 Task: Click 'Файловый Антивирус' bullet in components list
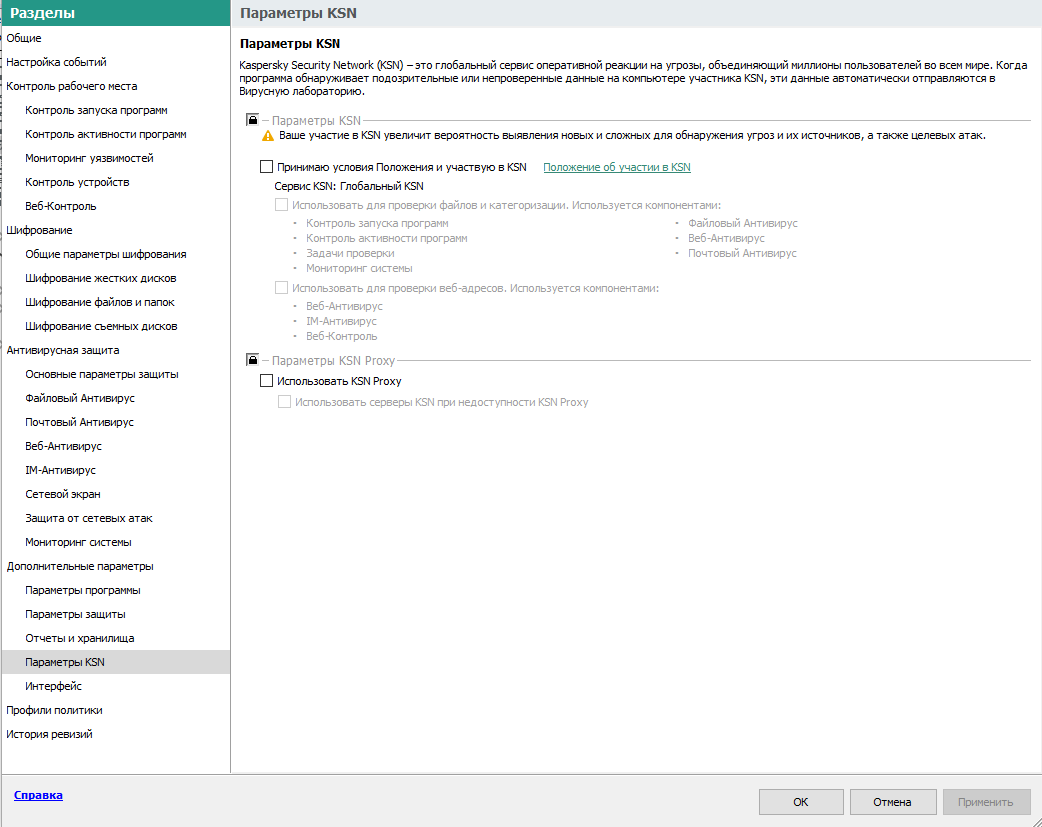742,223
